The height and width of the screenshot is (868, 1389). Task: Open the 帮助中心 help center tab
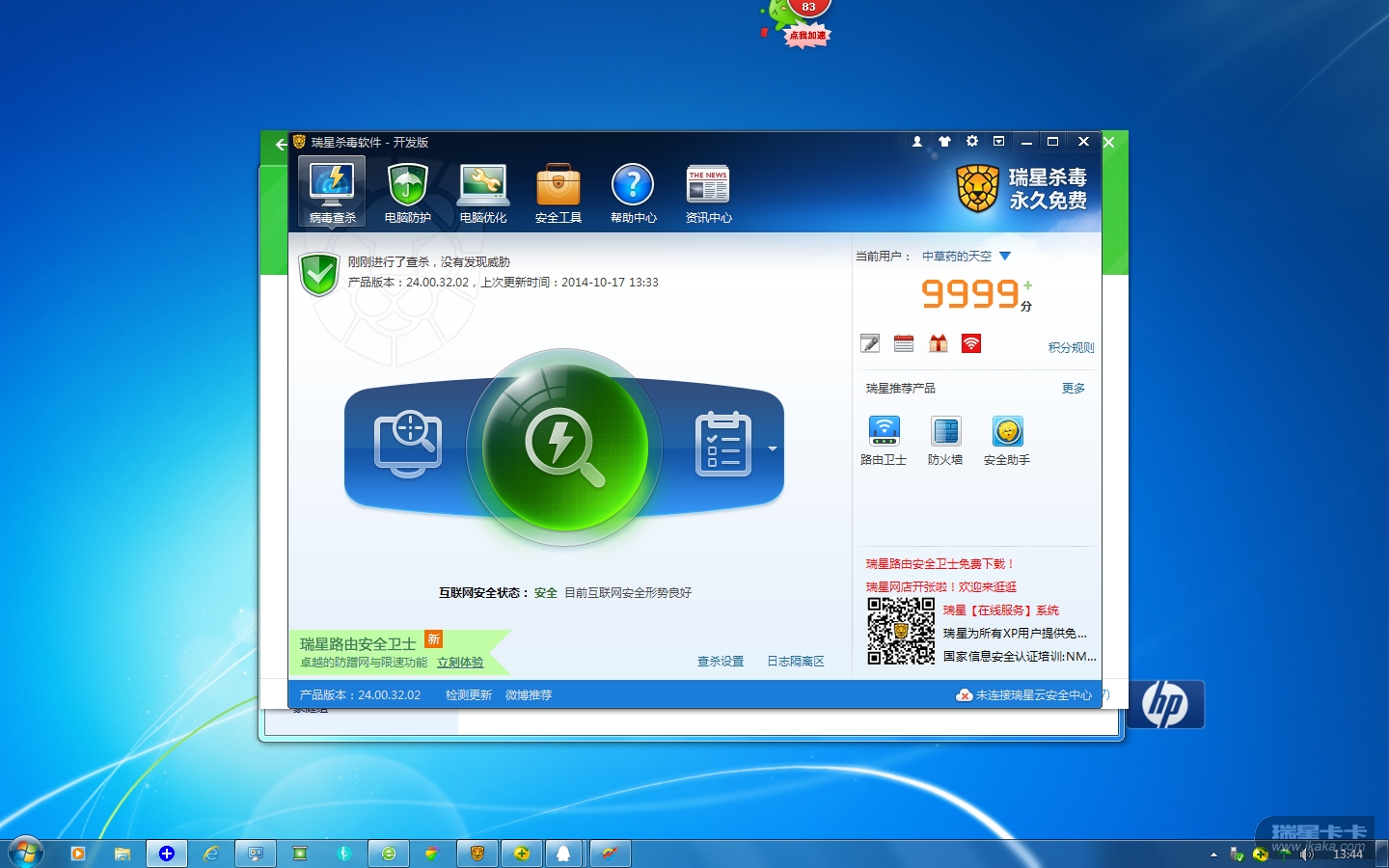click(634, 192)
